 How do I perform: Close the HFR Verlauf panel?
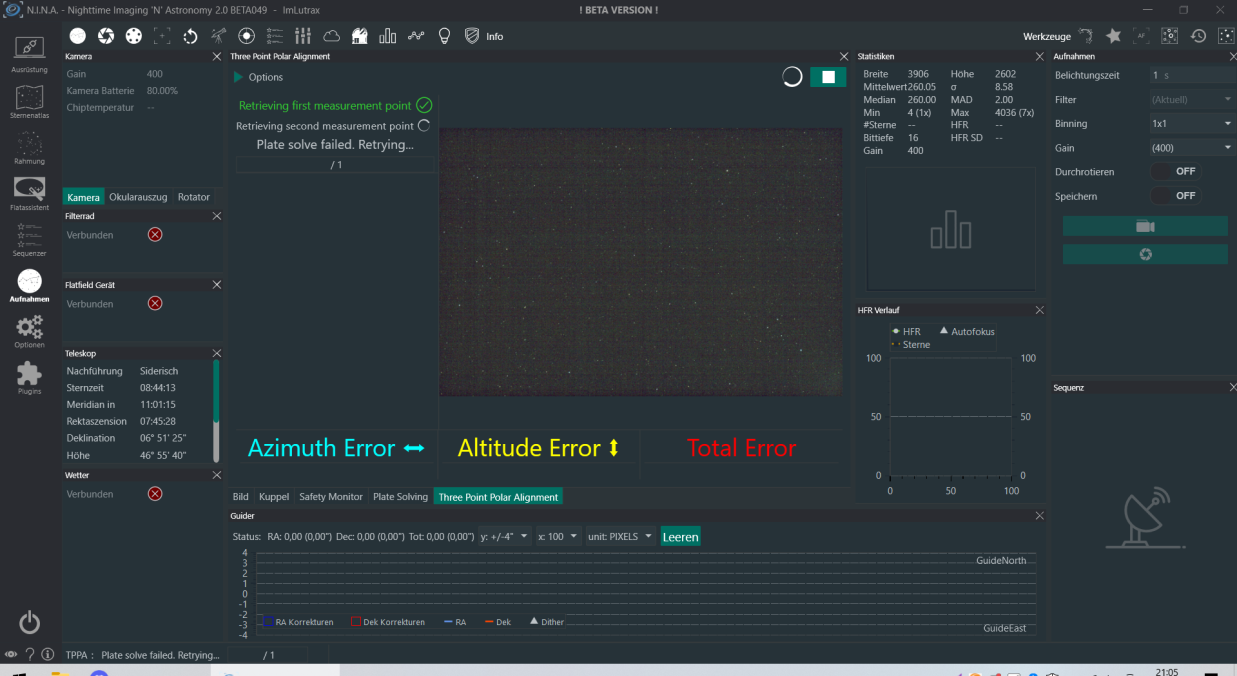point(1039,310)
